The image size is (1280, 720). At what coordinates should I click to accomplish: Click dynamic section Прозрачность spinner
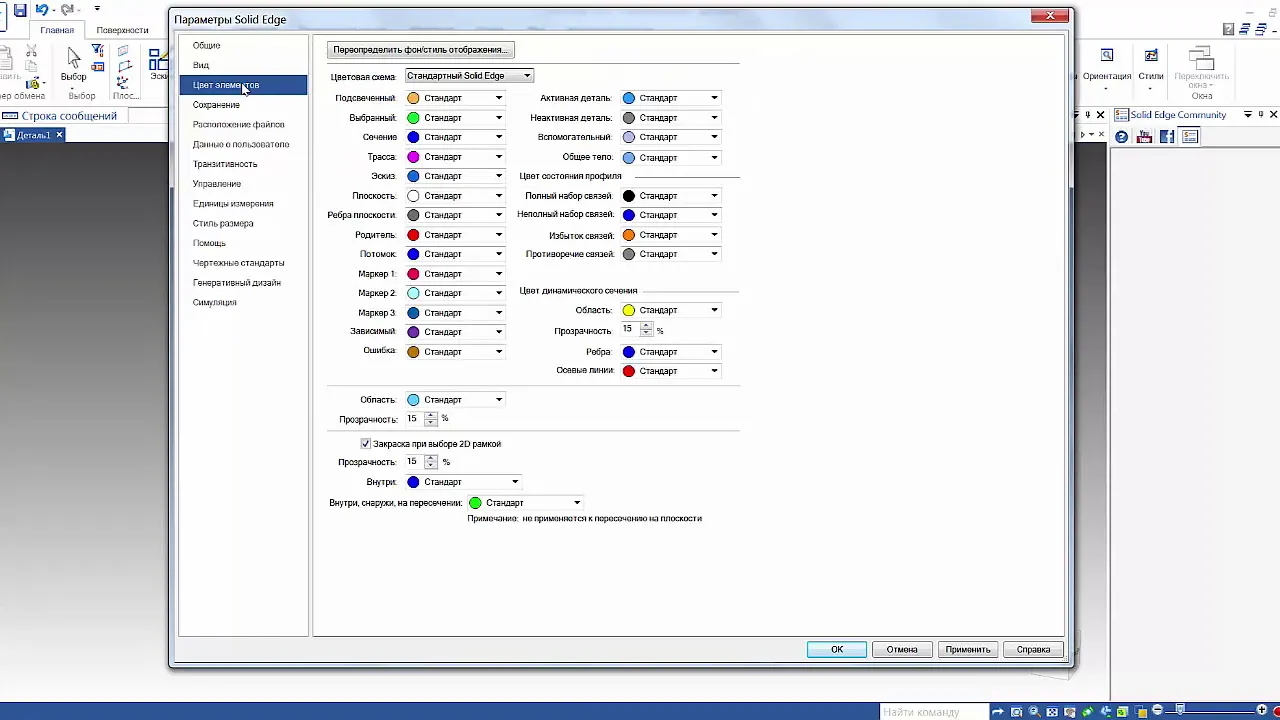pyautogui.click(x=647, y=329)
